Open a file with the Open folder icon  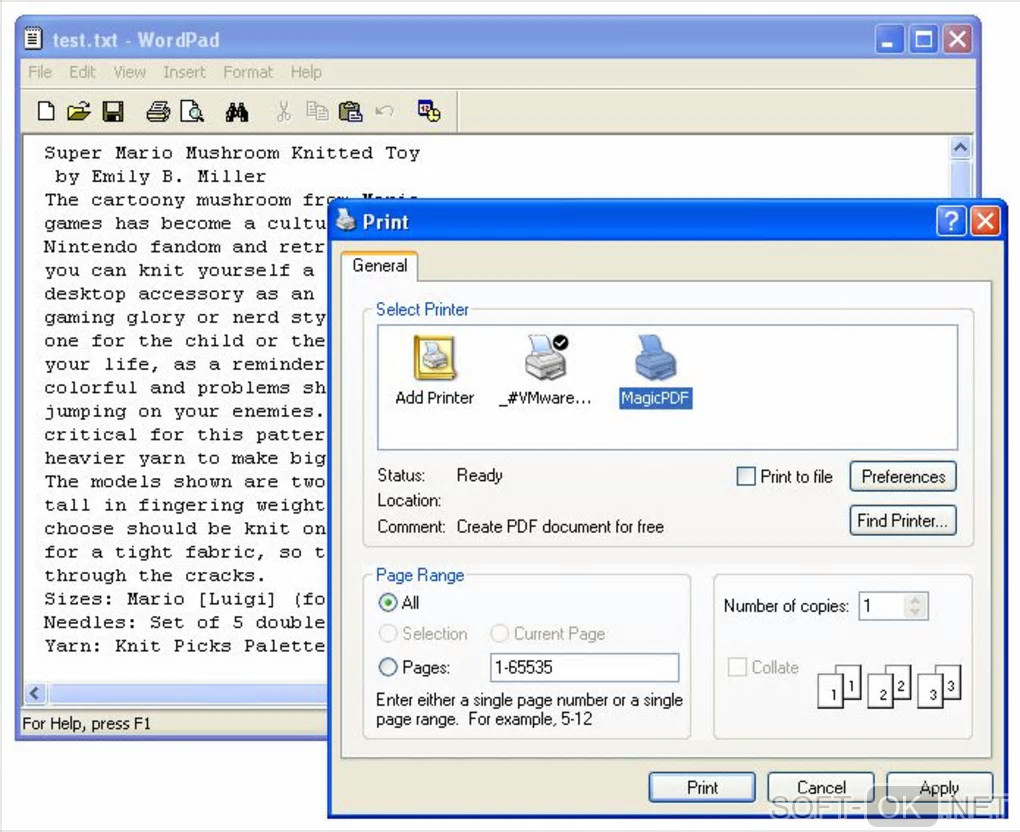(79, 111)
